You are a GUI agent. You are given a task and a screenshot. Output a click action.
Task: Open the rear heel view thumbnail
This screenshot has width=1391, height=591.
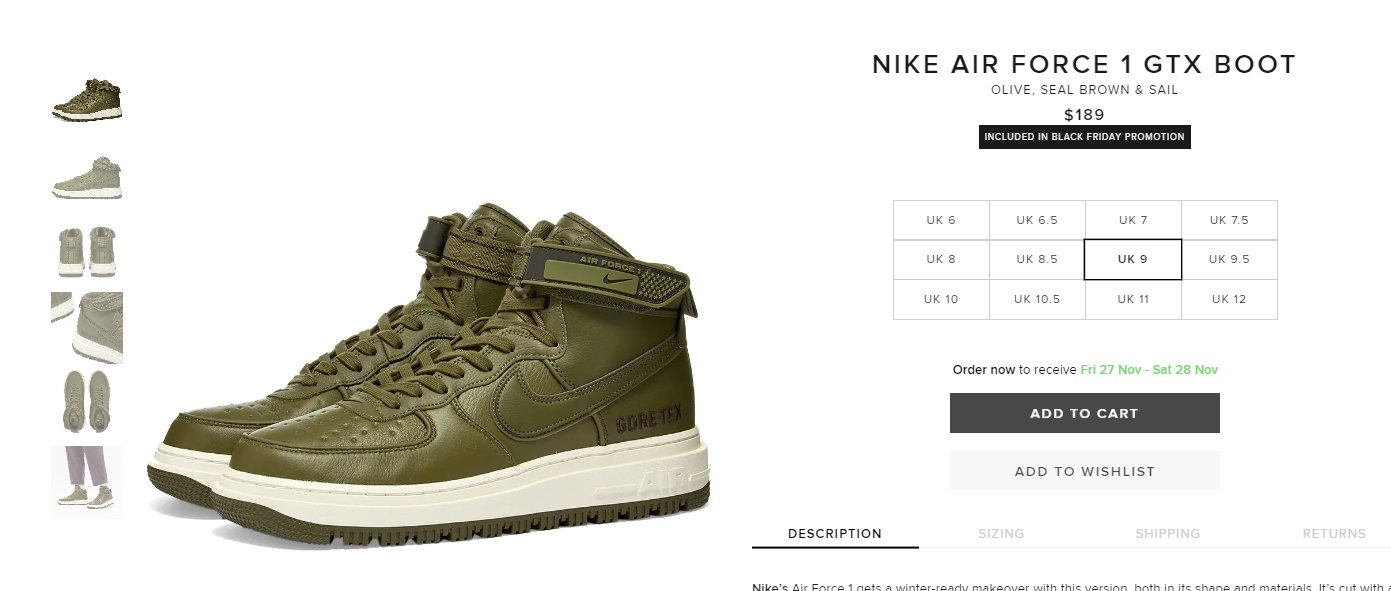[x=87, y=251]
